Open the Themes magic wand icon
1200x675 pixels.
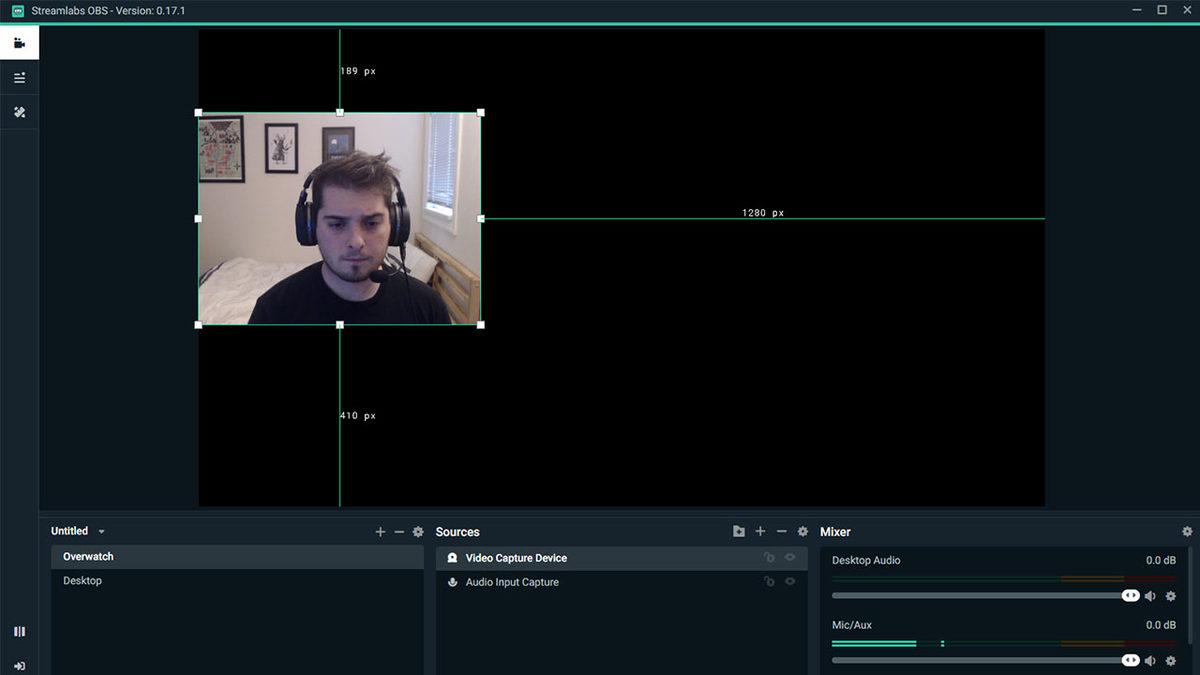coord(19,112)
